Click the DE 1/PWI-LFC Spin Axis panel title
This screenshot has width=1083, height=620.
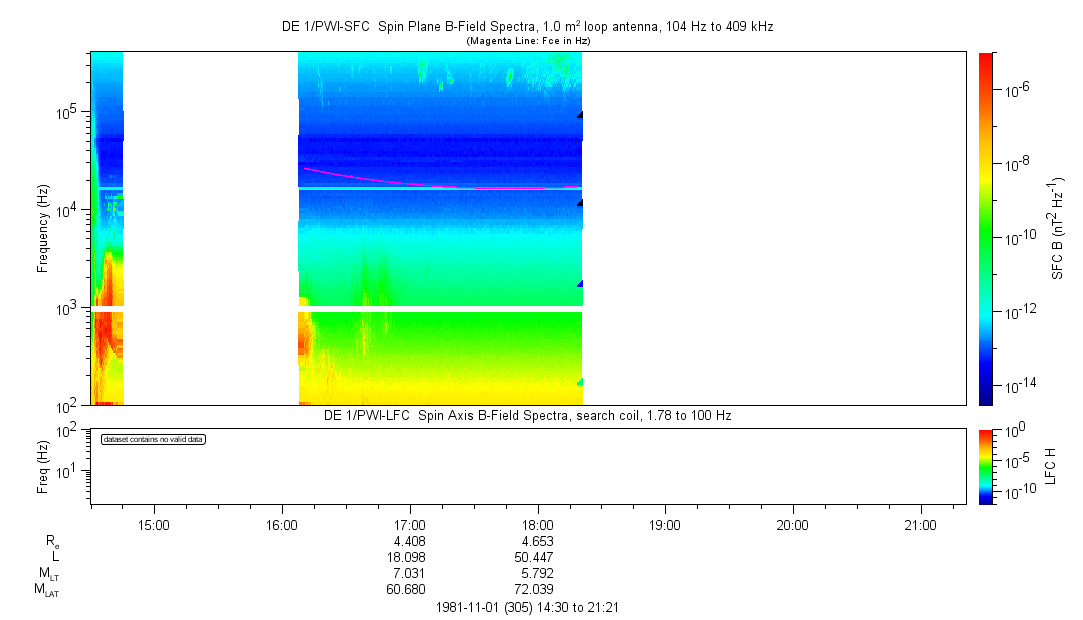pyautogui.click(x=527, y=415)
